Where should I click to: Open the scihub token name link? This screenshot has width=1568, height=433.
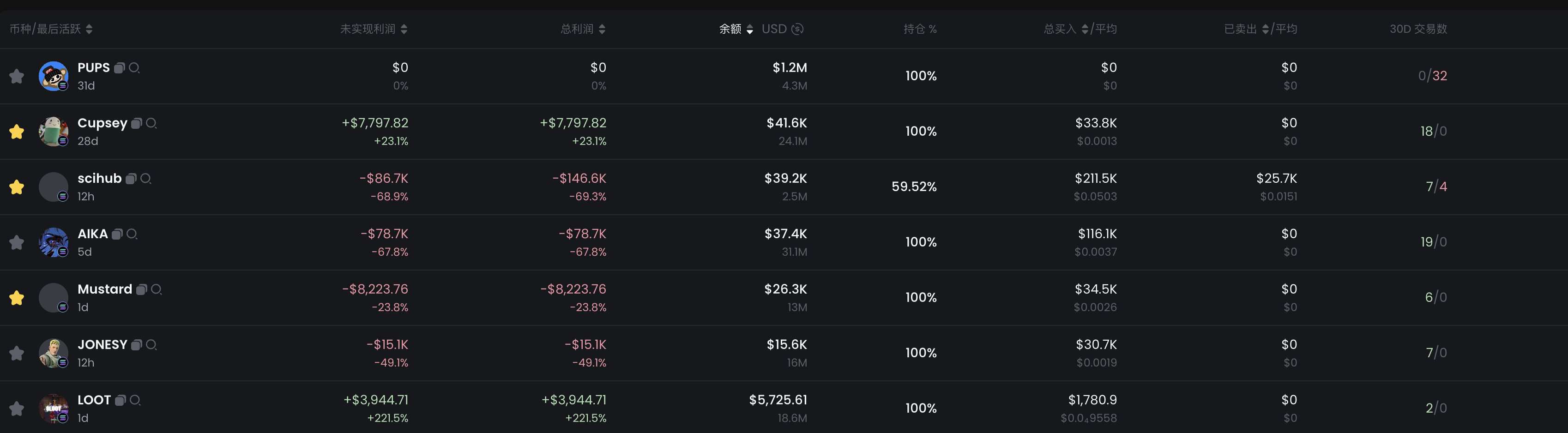[99, 178]
